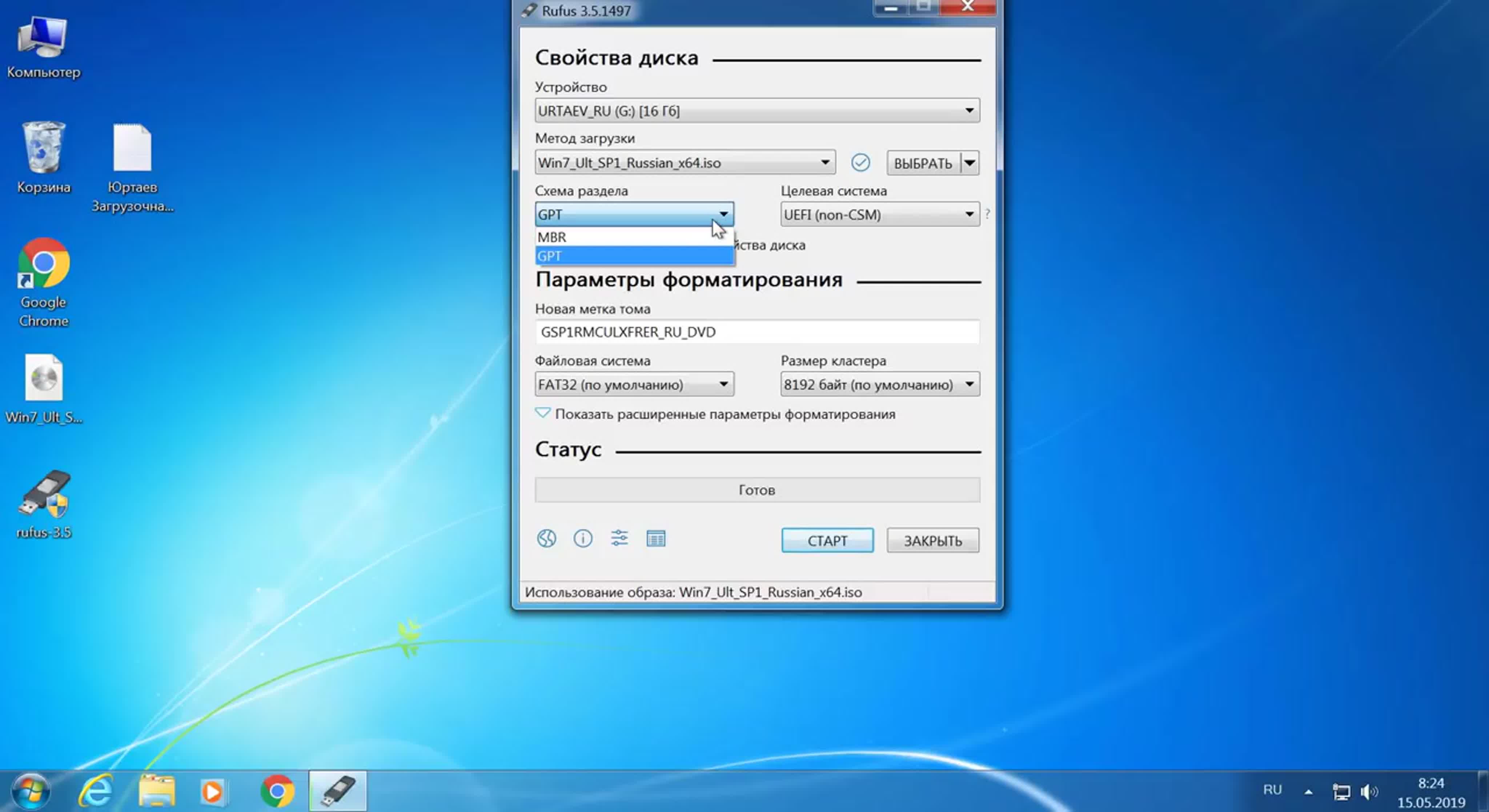Open Устройство device dropdown

coord(757,110)
